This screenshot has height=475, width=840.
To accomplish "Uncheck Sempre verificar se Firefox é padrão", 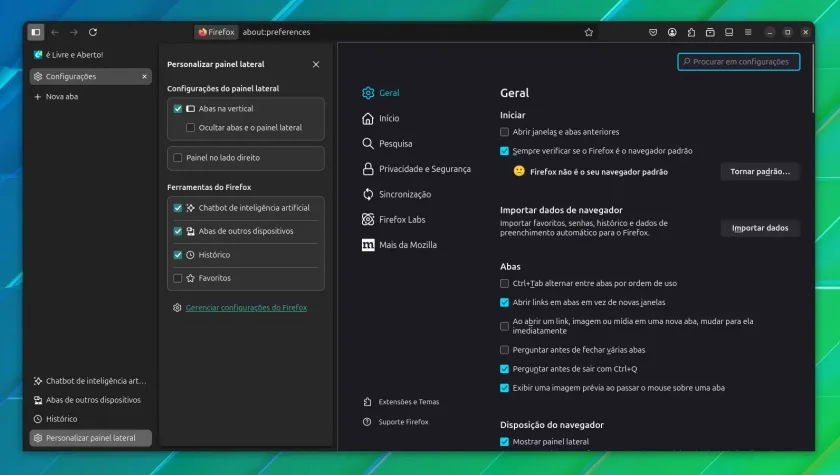I will (x=504, y=151).
